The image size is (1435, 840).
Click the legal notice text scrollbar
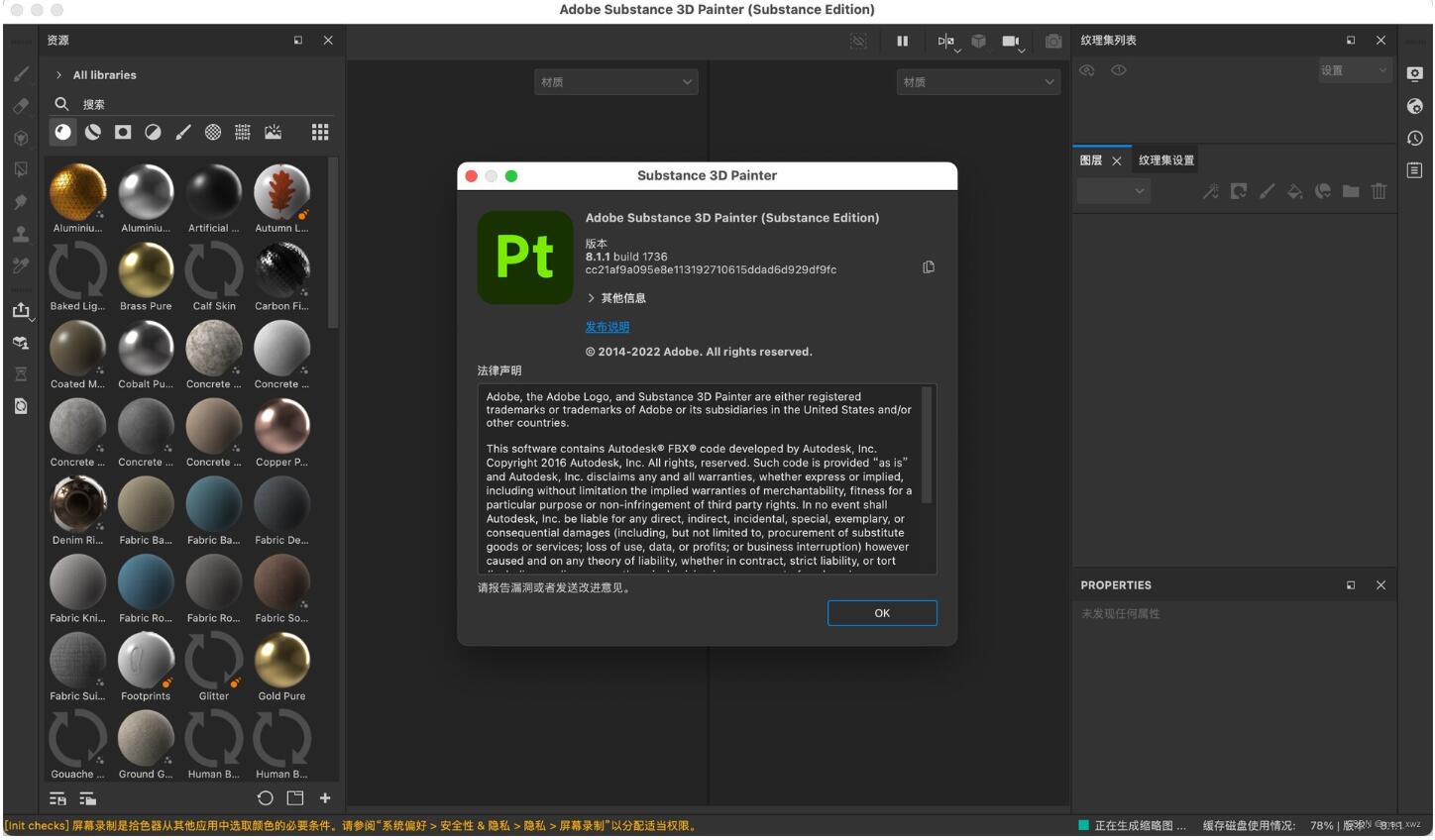pyautogui.click(x=928, y=445)
